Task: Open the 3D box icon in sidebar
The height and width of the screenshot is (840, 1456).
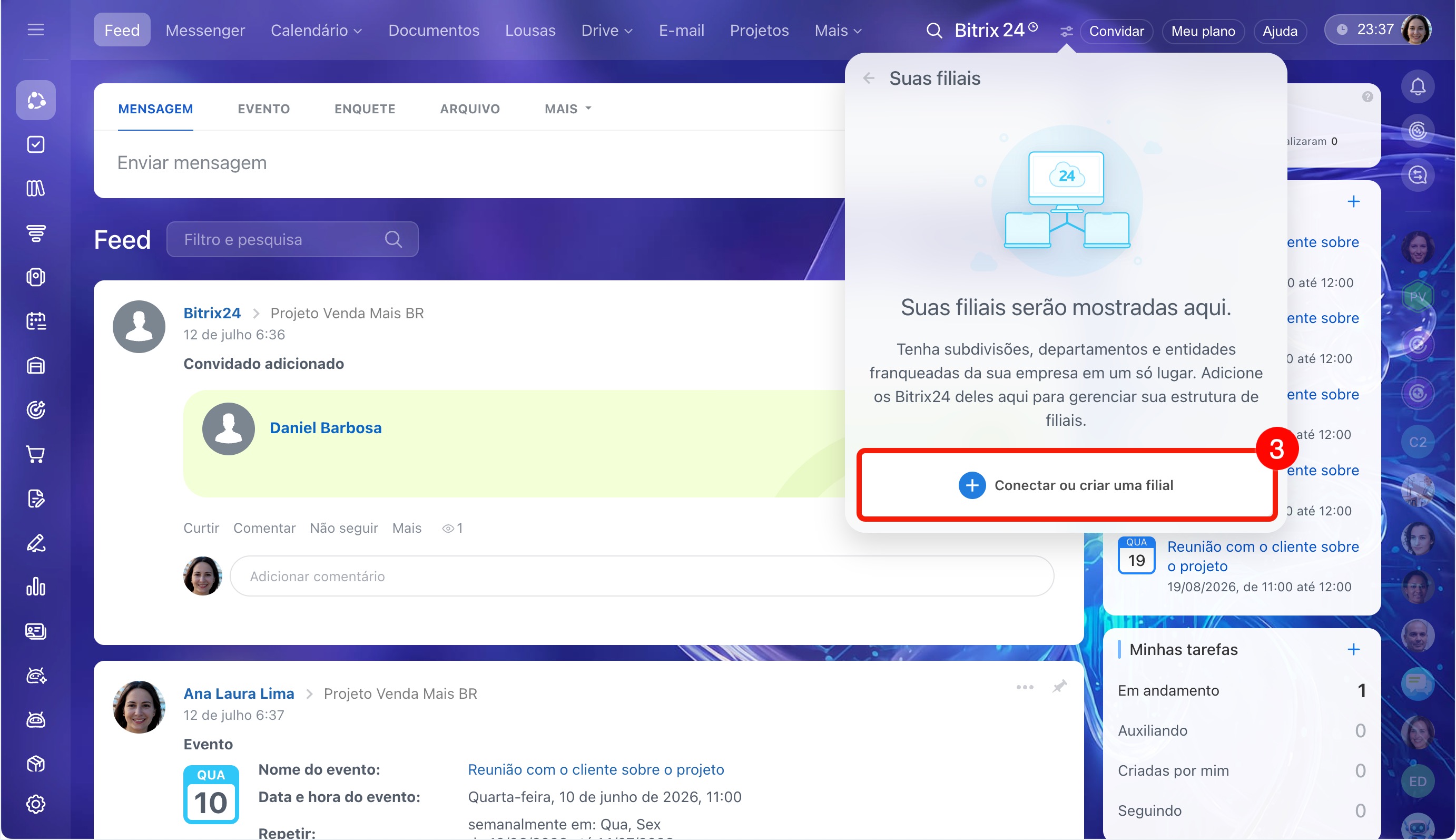Action: [x=36, y=764]
